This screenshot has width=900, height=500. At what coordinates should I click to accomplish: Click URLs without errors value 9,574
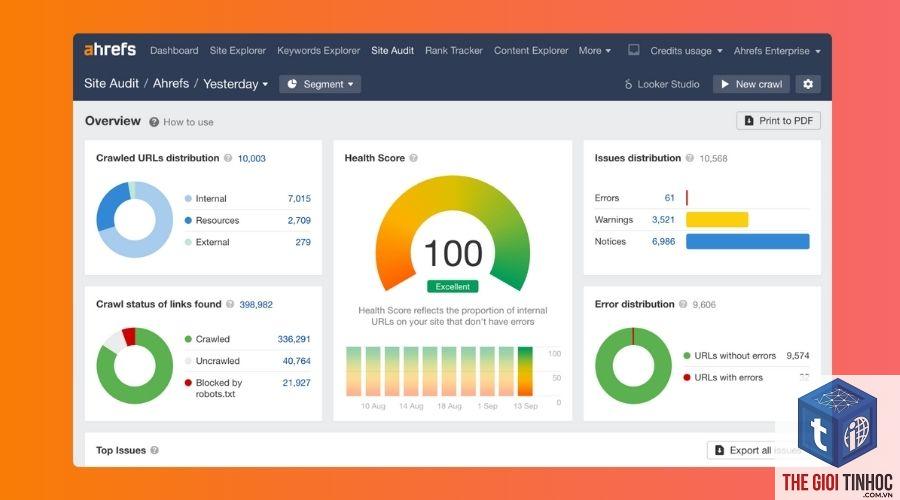798,356
